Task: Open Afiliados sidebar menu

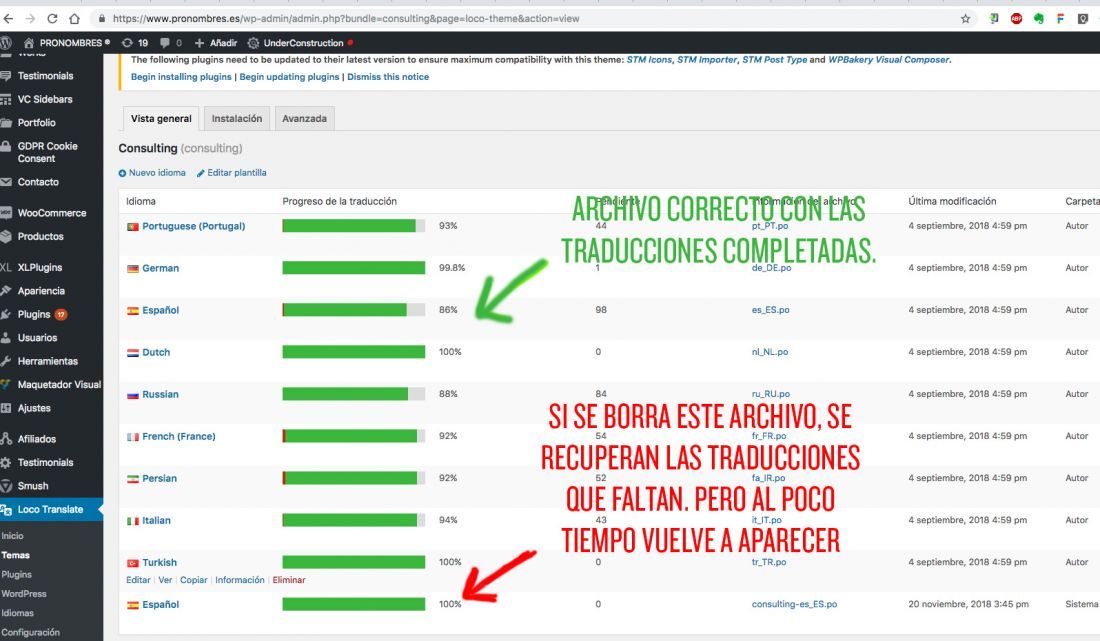Action: pos(36,440)
